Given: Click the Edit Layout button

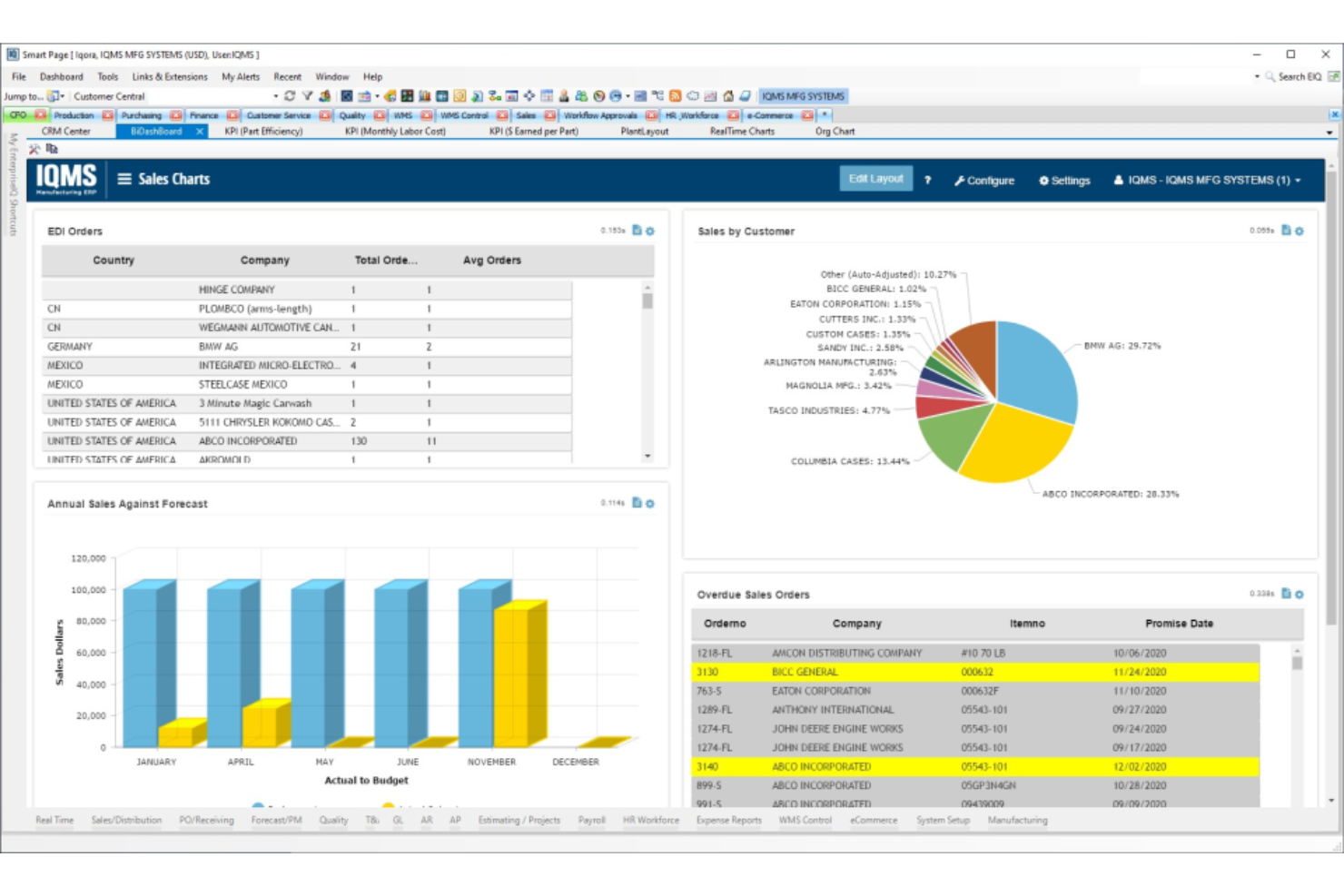Looking at the screenshot, I should [875, 179].
